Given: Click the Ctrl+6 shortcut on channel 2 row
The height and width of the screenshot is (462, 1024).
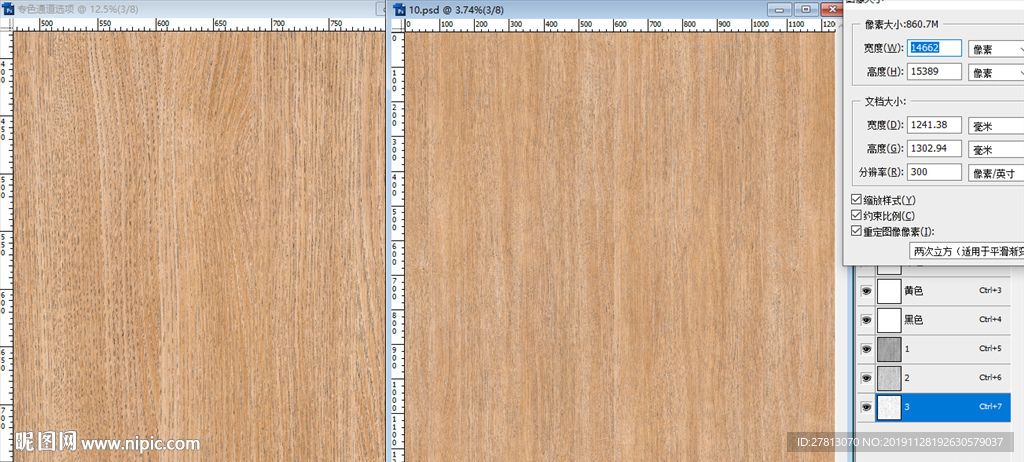Looking at the screenshot, I should point(990,378).
